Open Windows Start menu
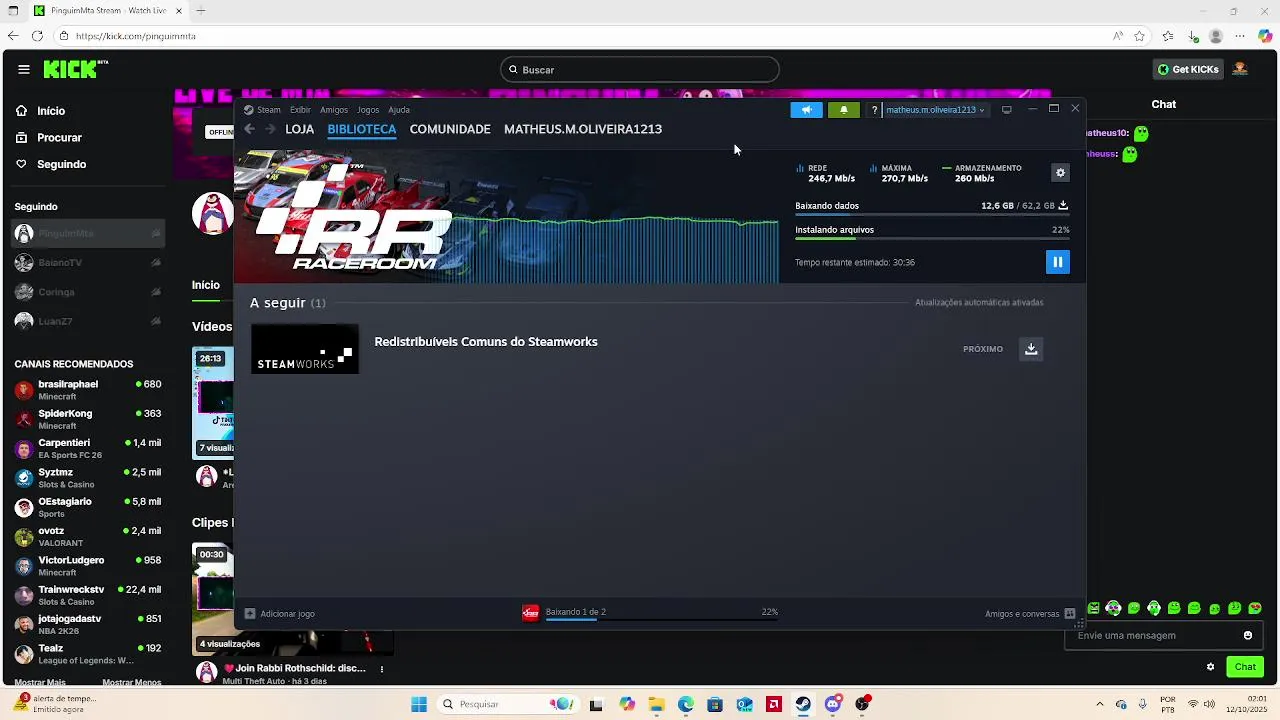The image size is (1280, 720). coord(419,704)
